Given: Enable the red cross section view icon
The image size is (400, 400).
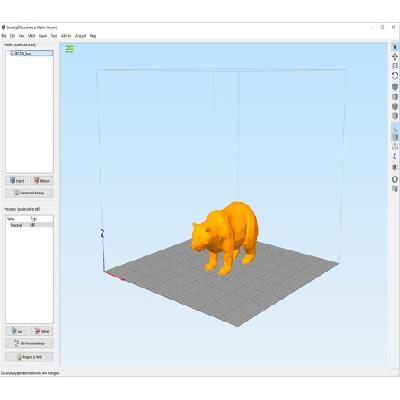Looking at the screenshot, I should [x=395, y=167].
